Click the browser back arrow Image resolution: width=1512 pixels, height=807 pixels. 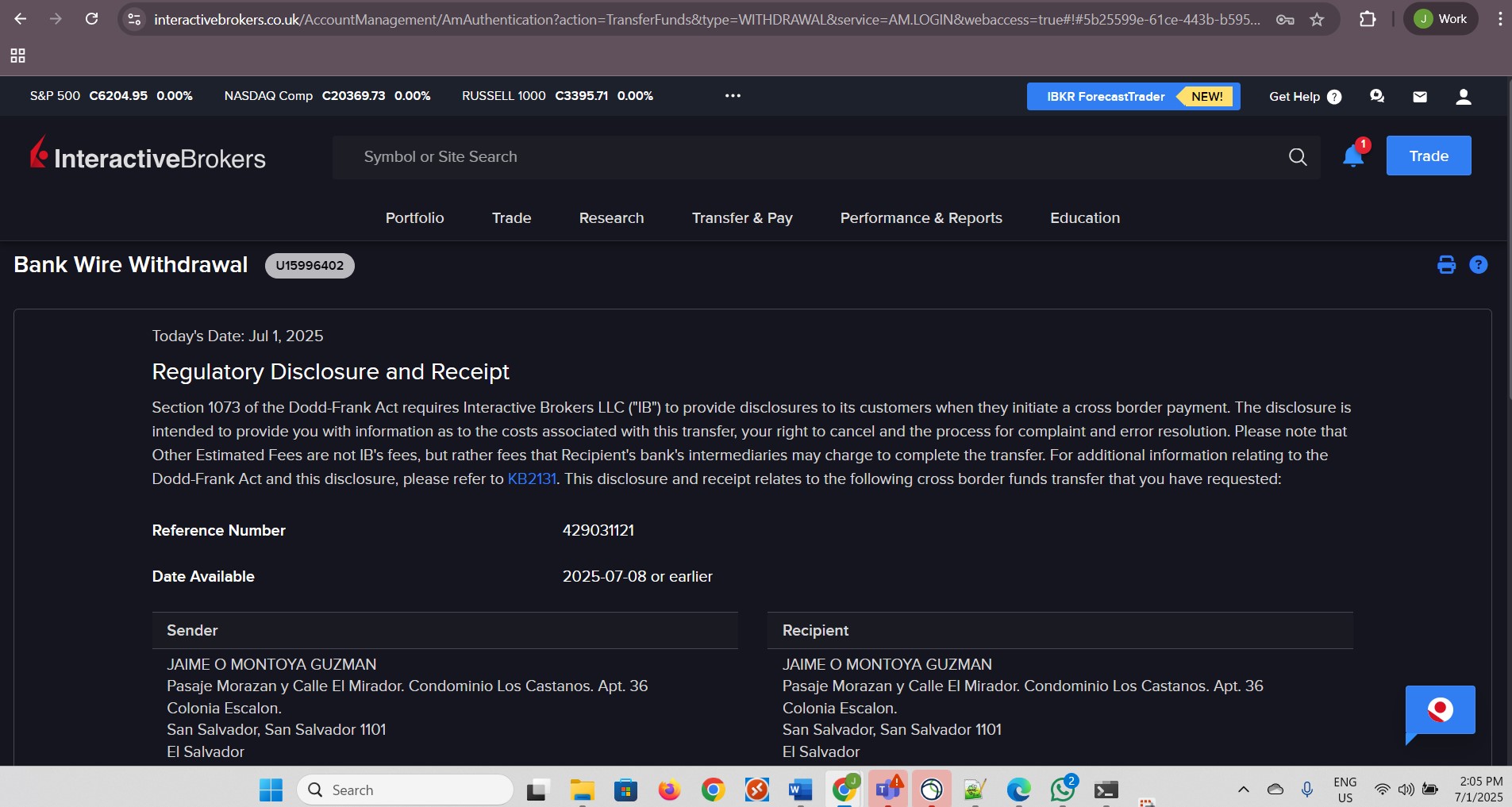point(21,19)
